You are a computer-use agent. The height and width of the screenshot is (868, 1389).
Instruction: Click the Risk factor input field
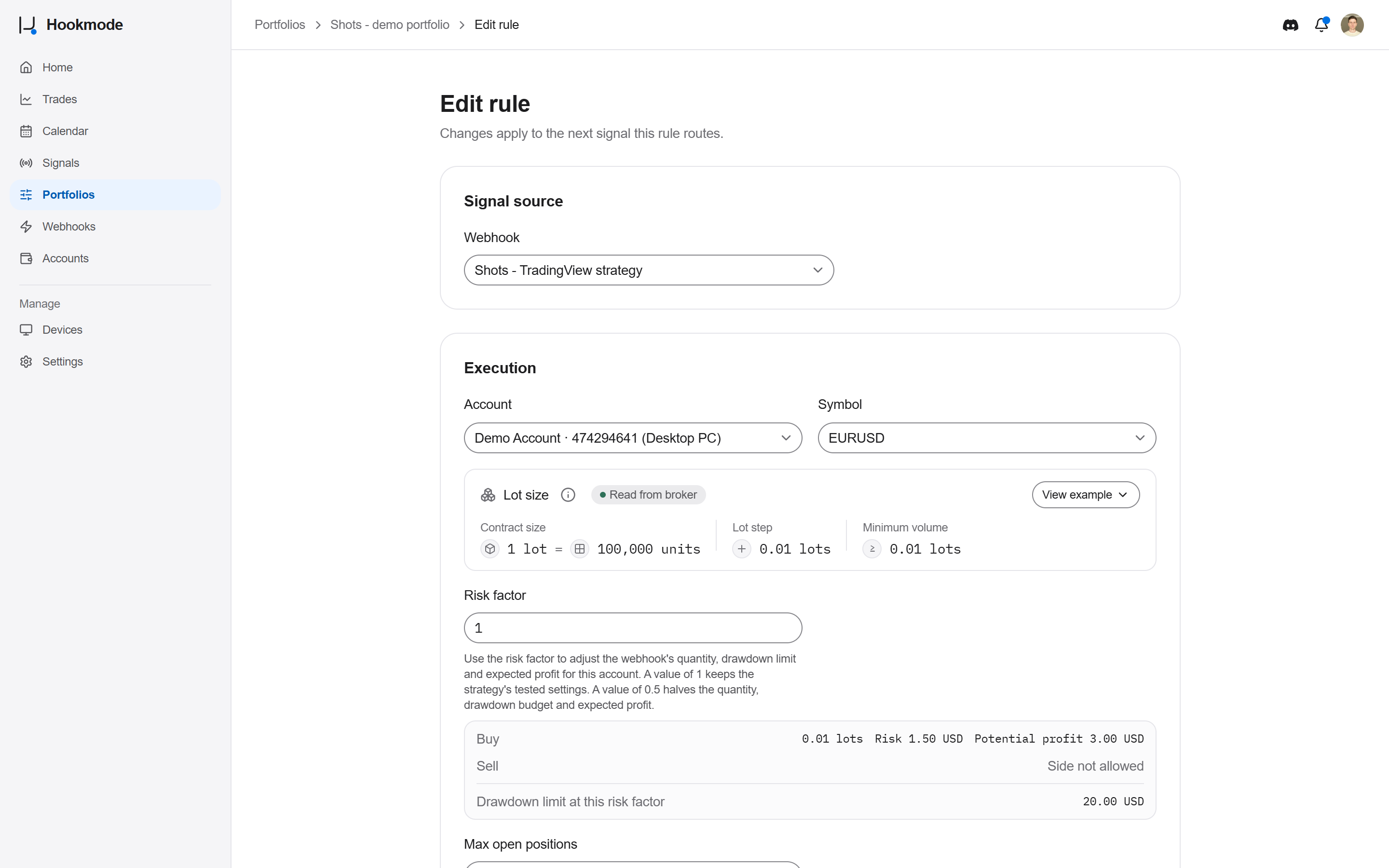point(632,628)
